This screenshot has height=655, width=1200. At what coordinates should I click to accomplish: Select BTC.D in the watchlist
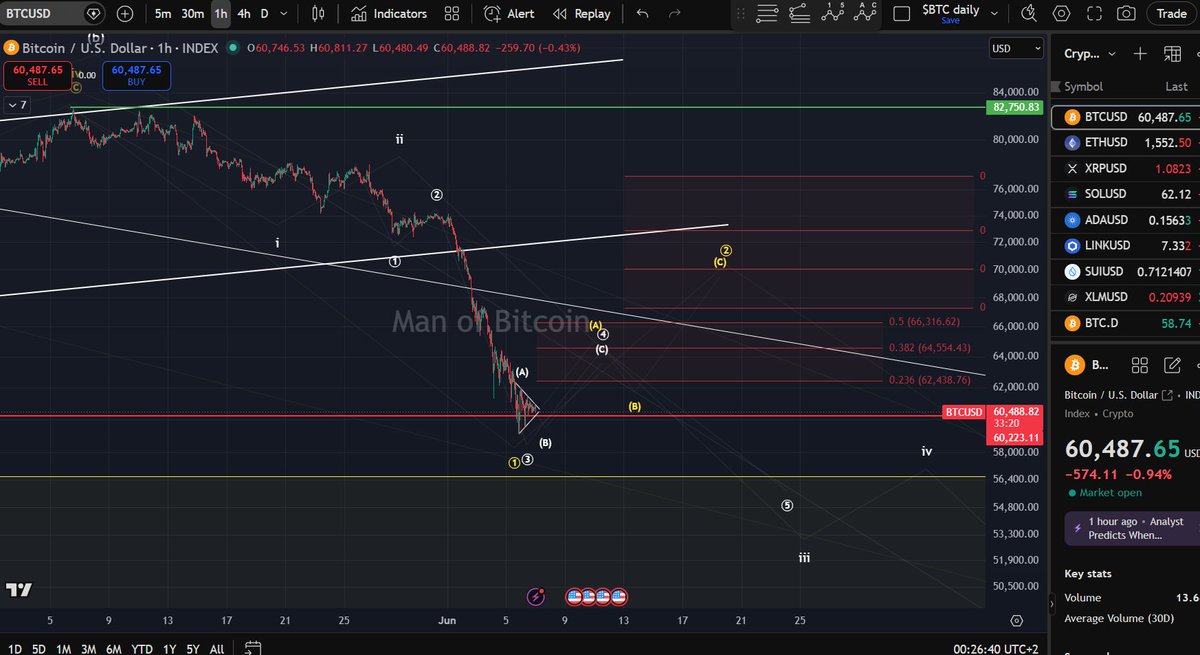(1125, 323)
